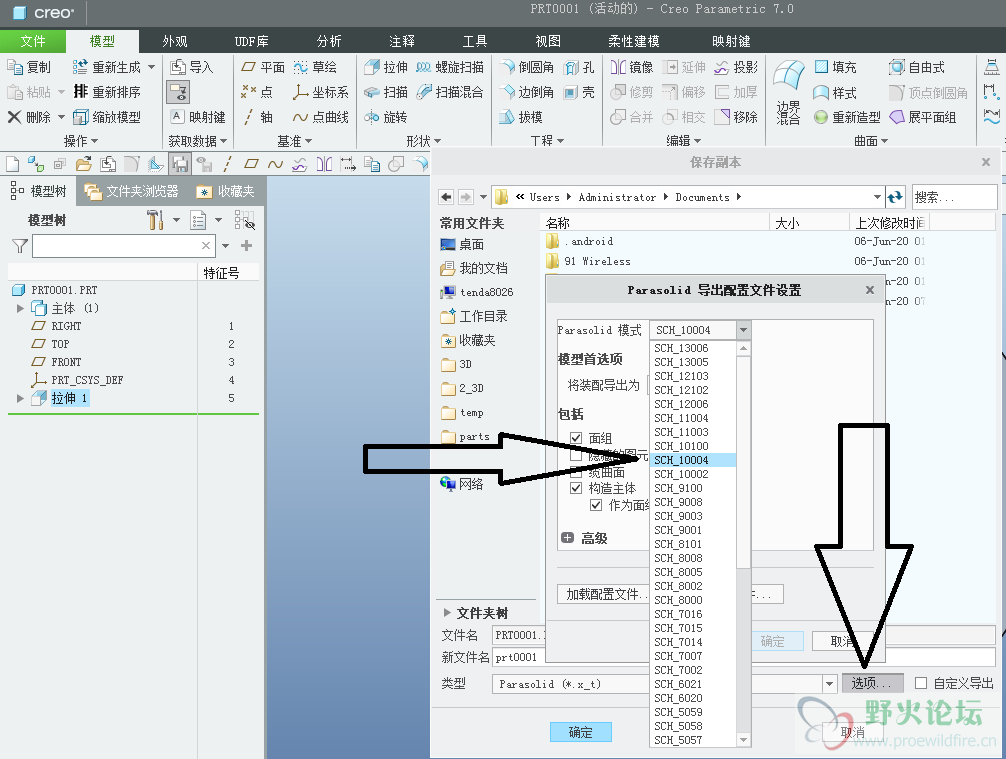Expand the 高级 section

coord(567,538)
